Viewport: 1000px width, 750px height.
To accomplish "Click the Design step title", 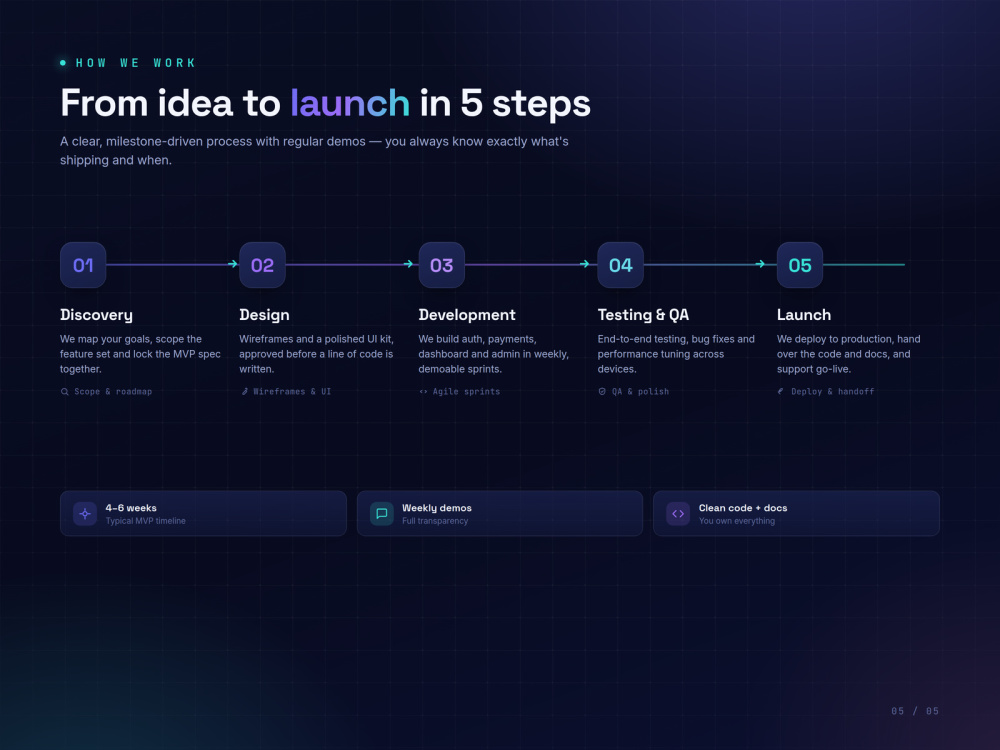I will (x=264, y=315).
